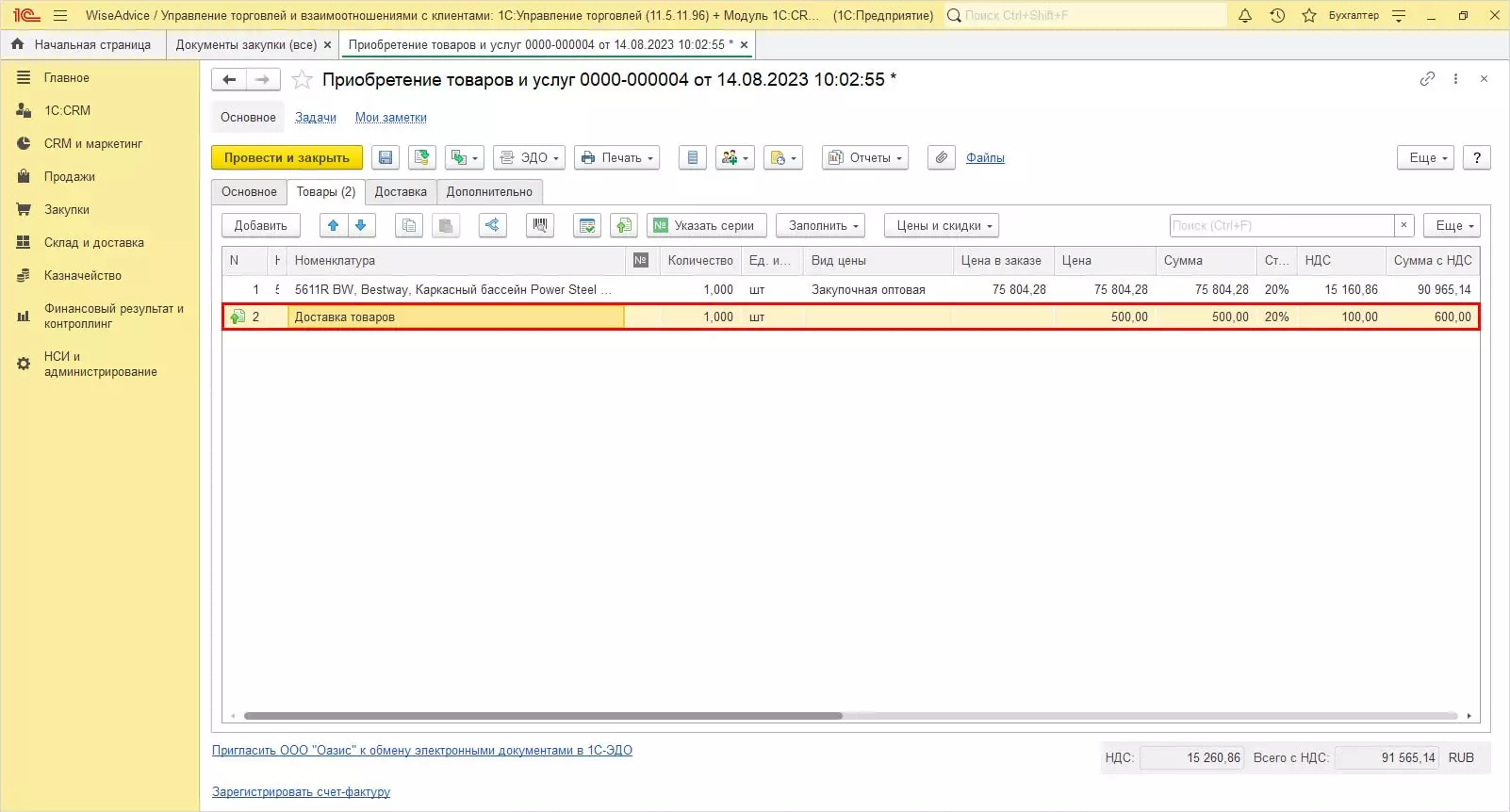Expand the create-based-on dropdown

[x=465, y=157]
